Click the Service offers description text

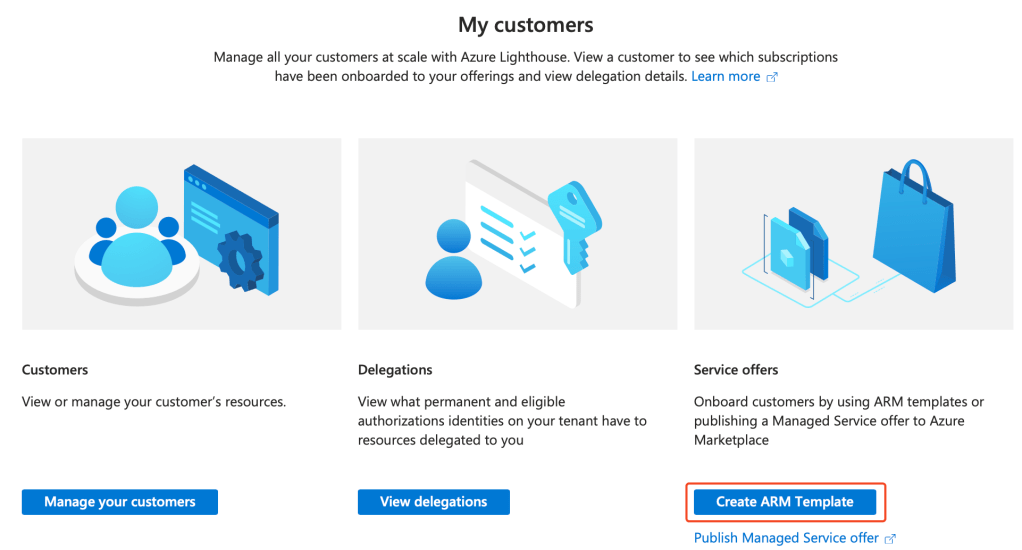(838, 420)
